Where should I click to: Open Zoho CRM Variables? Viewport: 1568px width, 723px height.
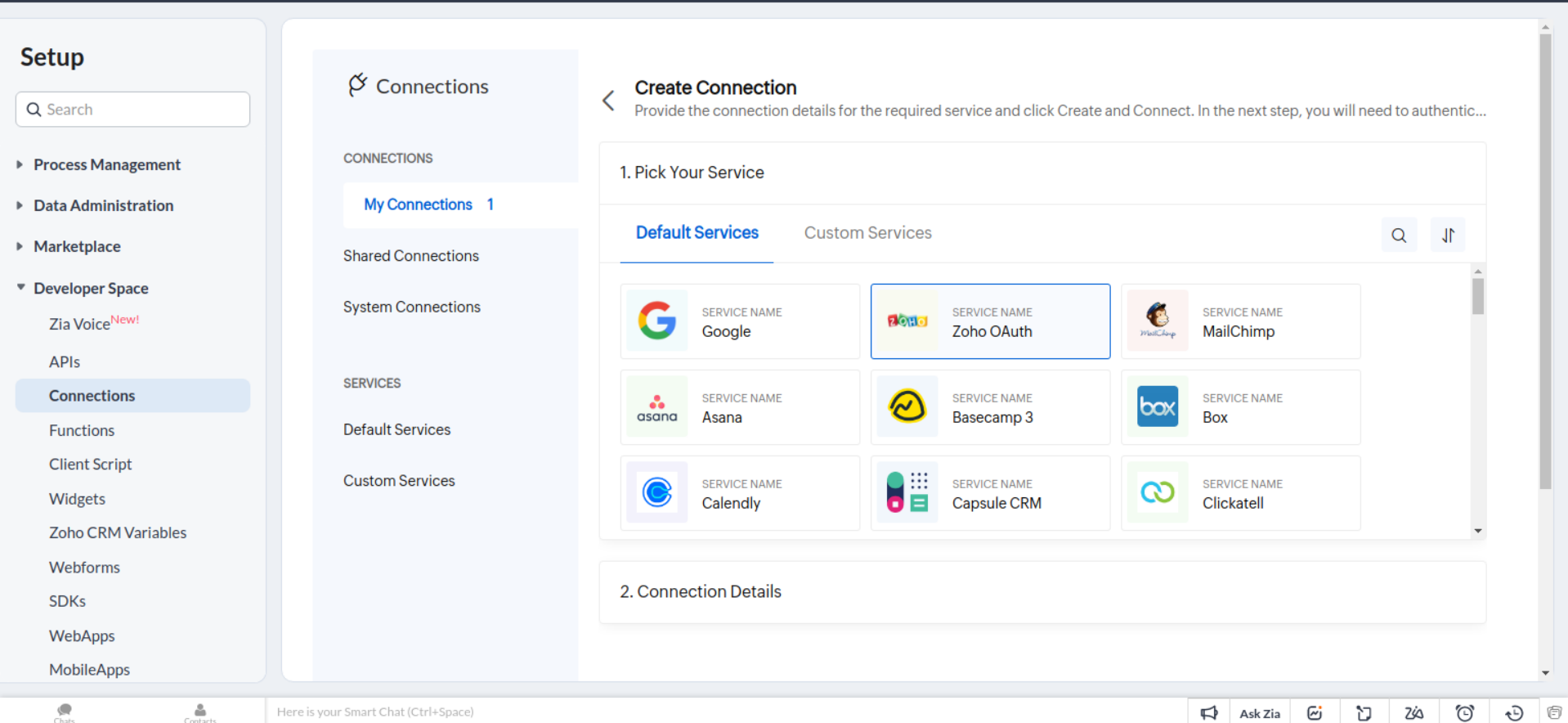[118, 532]
